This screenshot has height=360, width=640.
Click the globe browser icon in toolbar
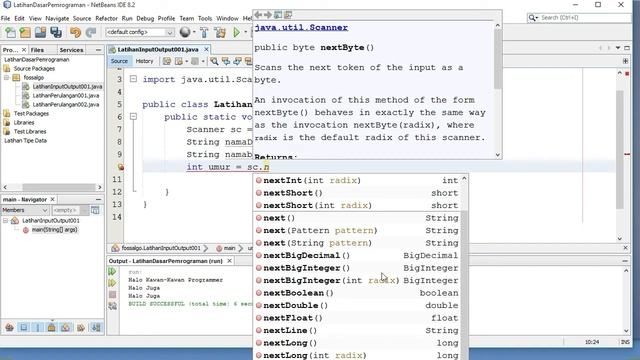pos(185,32)
